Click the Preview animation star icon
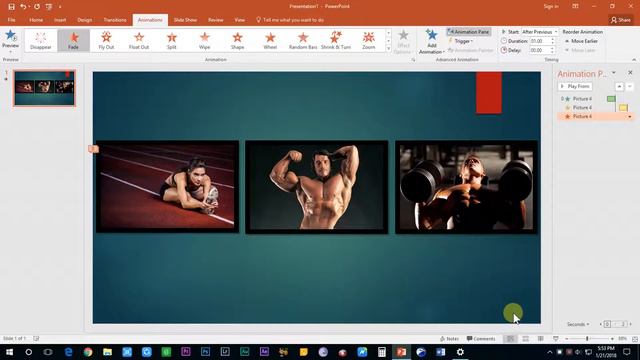Screen dimensions: 640x360 click(10, 36)
